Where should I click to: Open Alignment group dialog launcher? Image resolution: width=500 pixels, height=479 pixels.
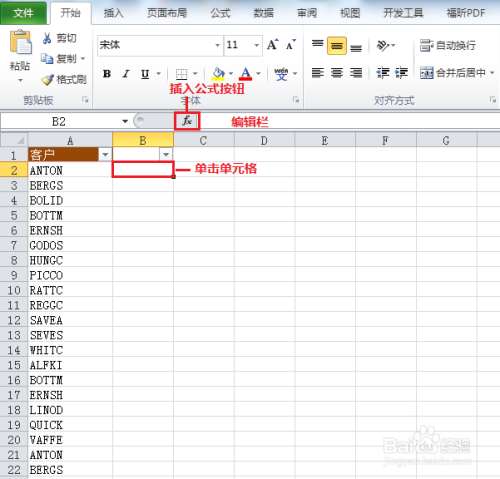(493, 99)
